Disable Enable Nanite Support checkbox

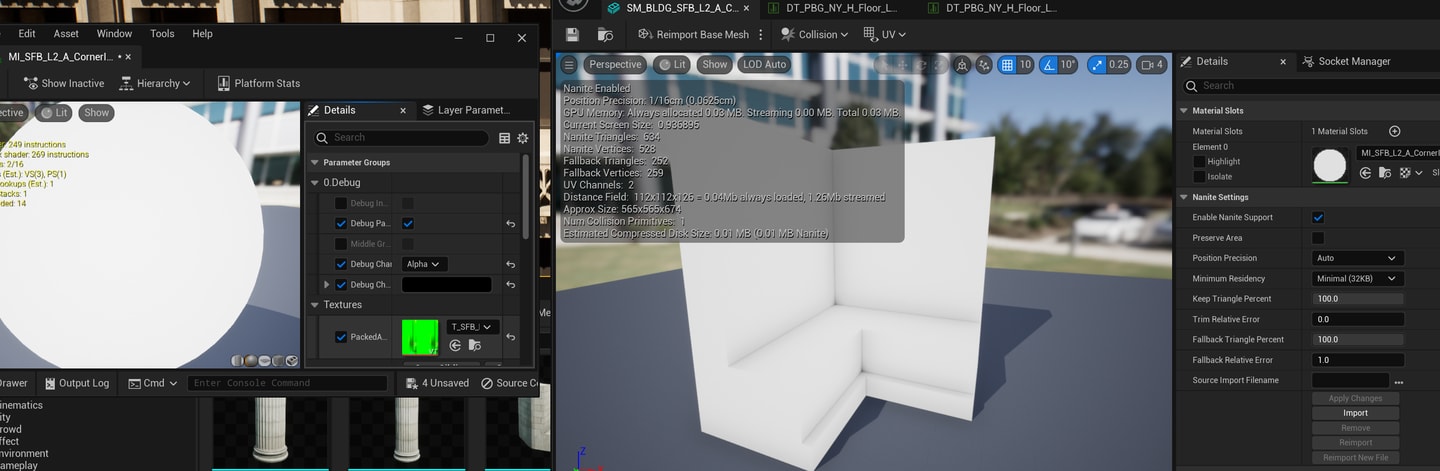point(1318,218)
